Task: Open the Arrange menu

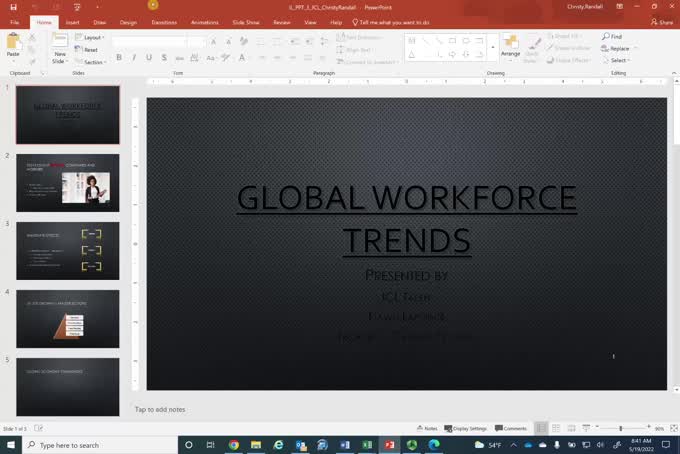Action: point(510,46)
